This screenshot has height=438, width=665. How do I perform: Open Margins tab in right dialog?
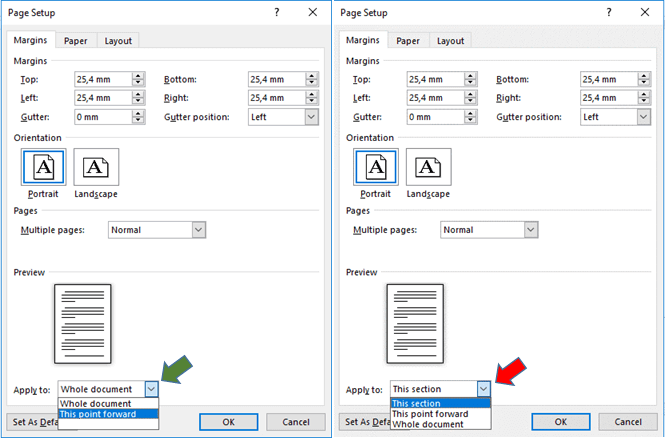[x=363, y=40]
